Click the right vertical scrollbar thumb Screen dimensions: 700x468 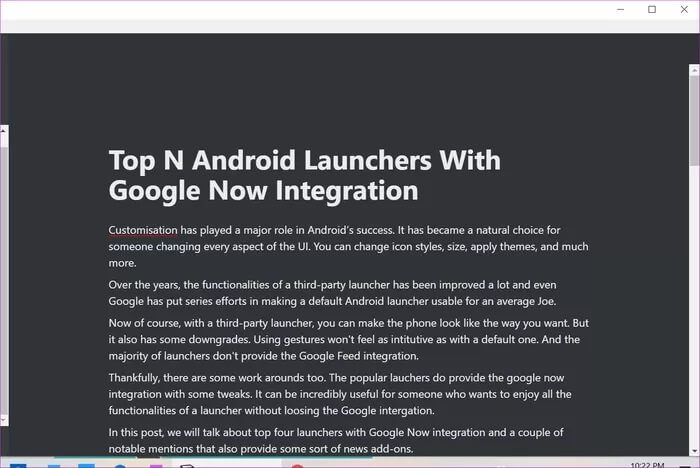pyautogui.click(x=694, y=121)
